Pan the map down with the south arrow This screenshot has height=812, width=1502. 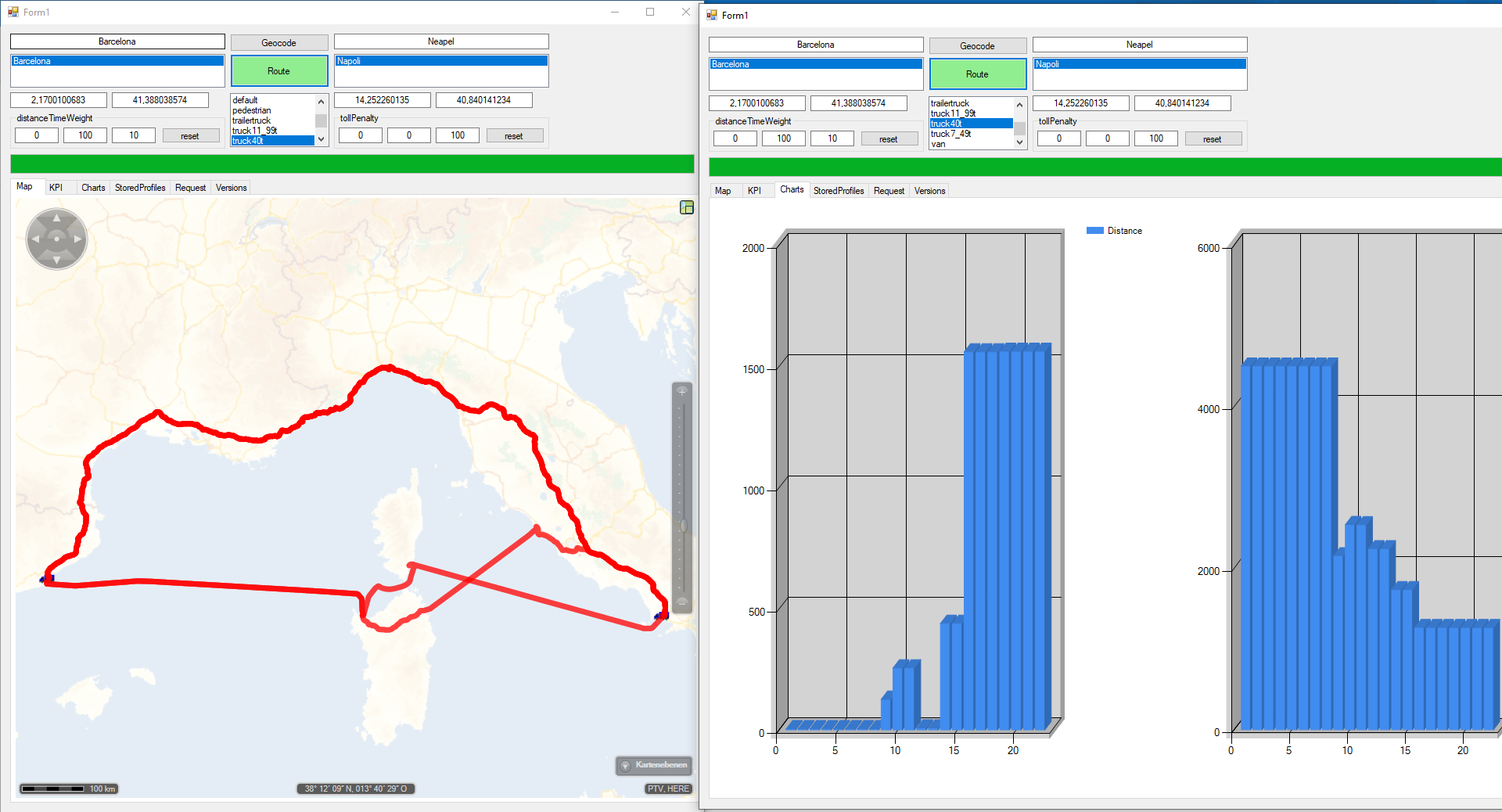[x=56, y=260]
